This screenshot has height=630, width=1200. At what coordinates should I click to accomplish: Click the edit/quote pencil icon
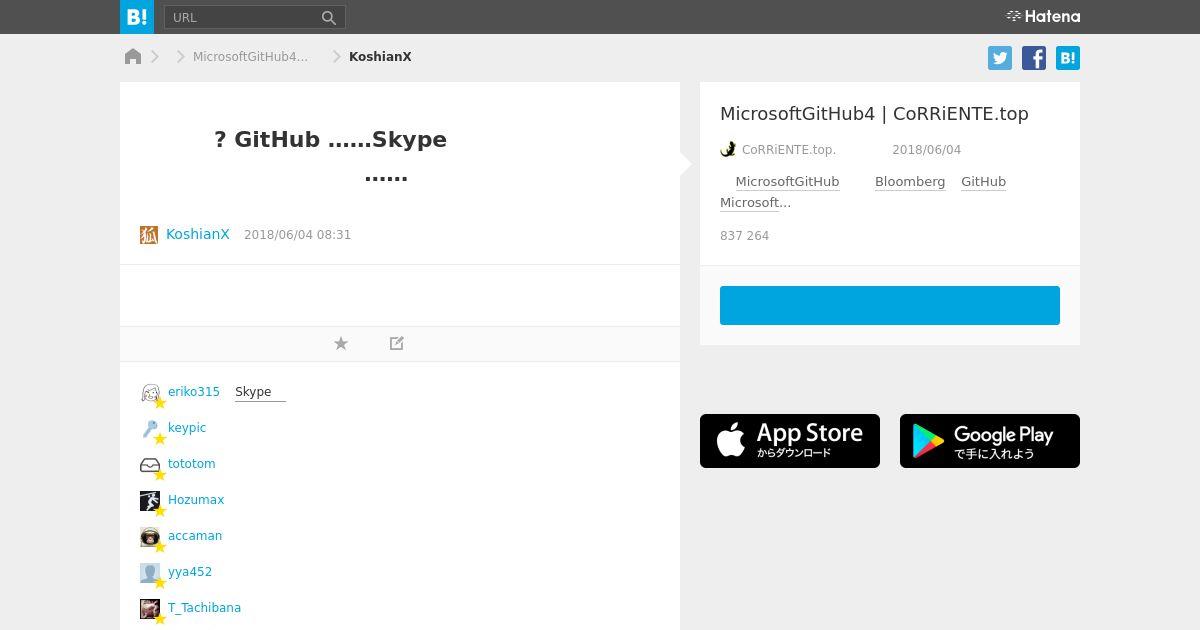coord(397,343)
